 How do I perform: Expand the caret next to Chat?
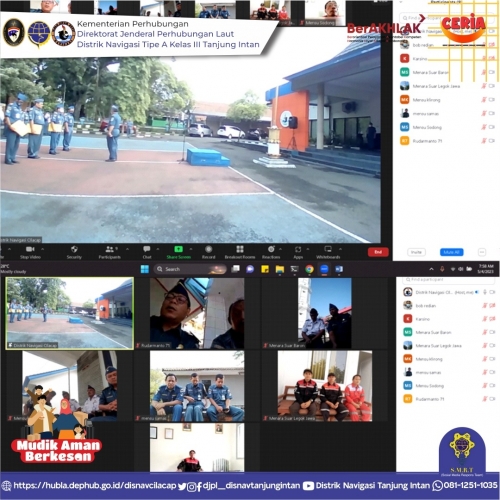[158, 249]
